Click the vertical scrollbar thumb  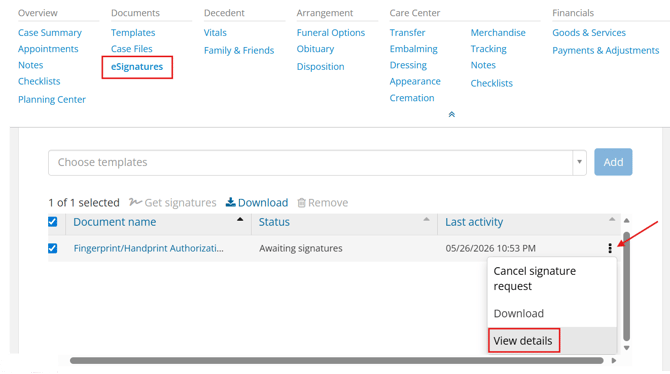626,286
